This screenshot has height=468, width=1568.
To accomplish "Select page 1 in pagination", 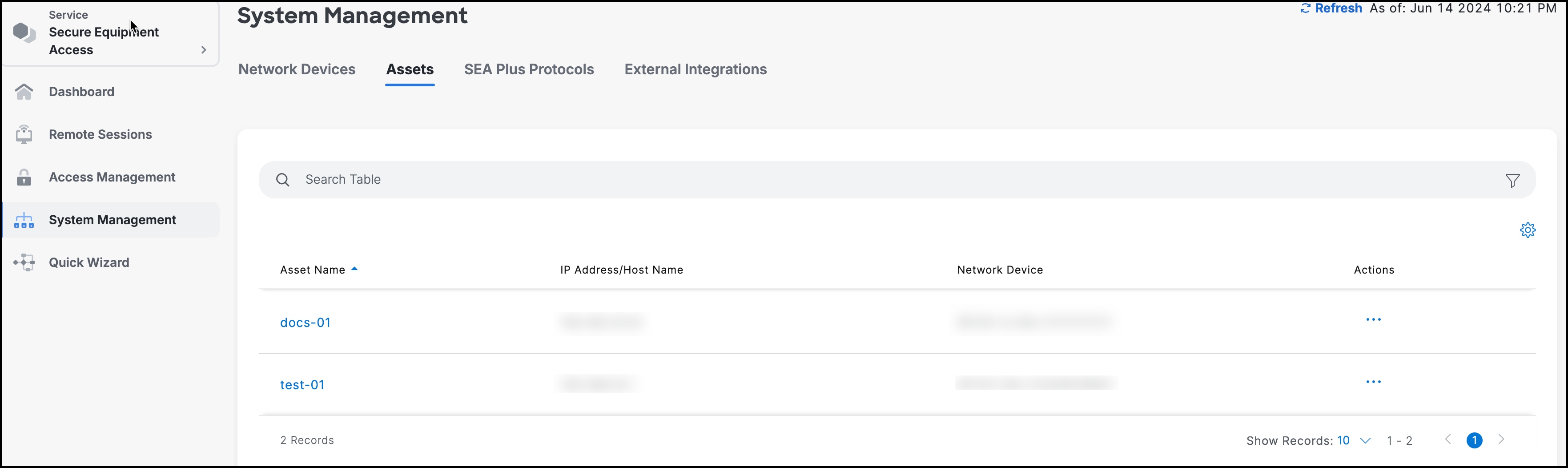I will tap(1474, 440).
